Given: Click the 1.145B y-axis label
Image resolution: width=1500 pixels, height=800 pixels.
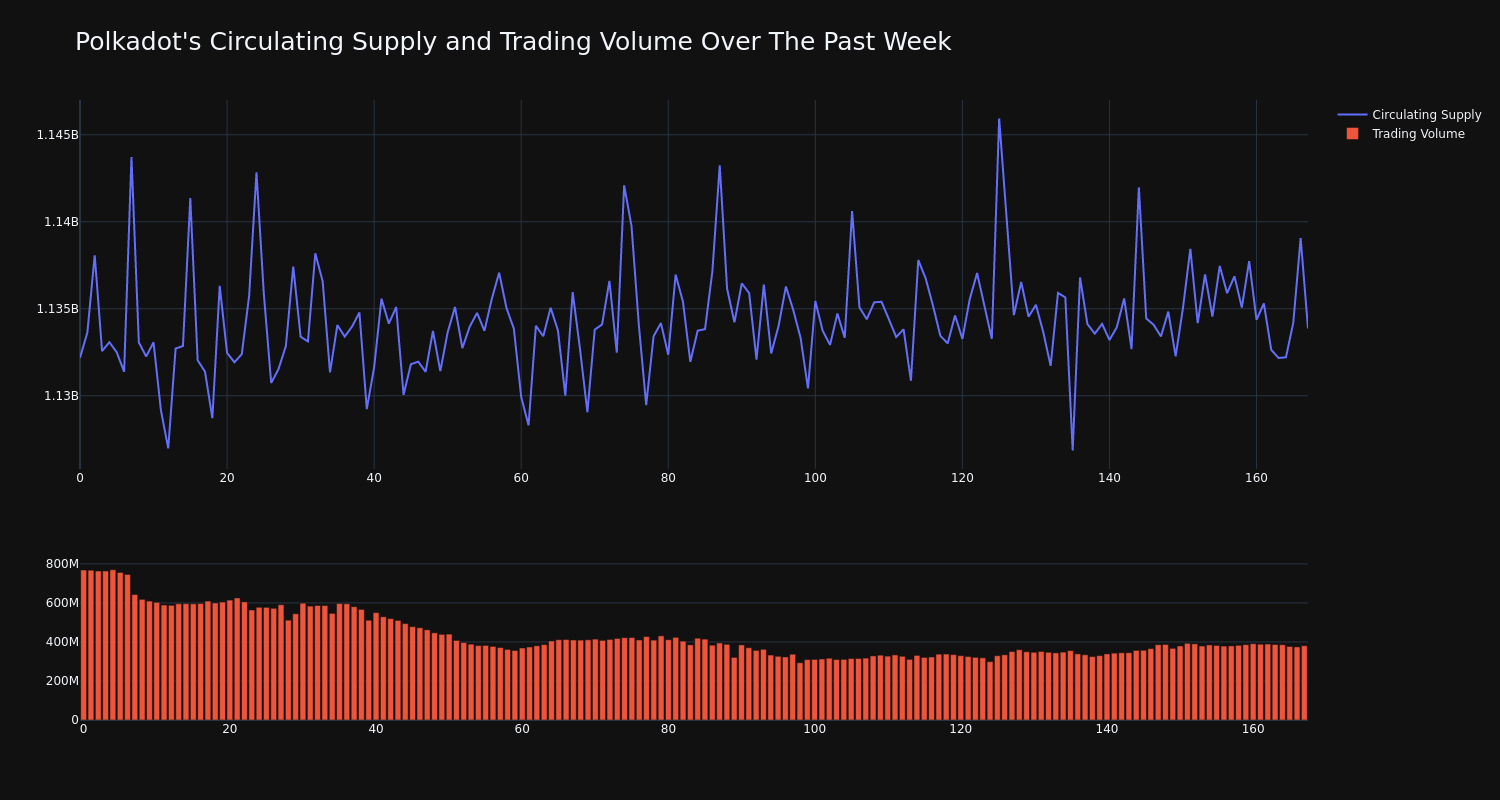Looking at the screenshot, I should coord(57,135).
